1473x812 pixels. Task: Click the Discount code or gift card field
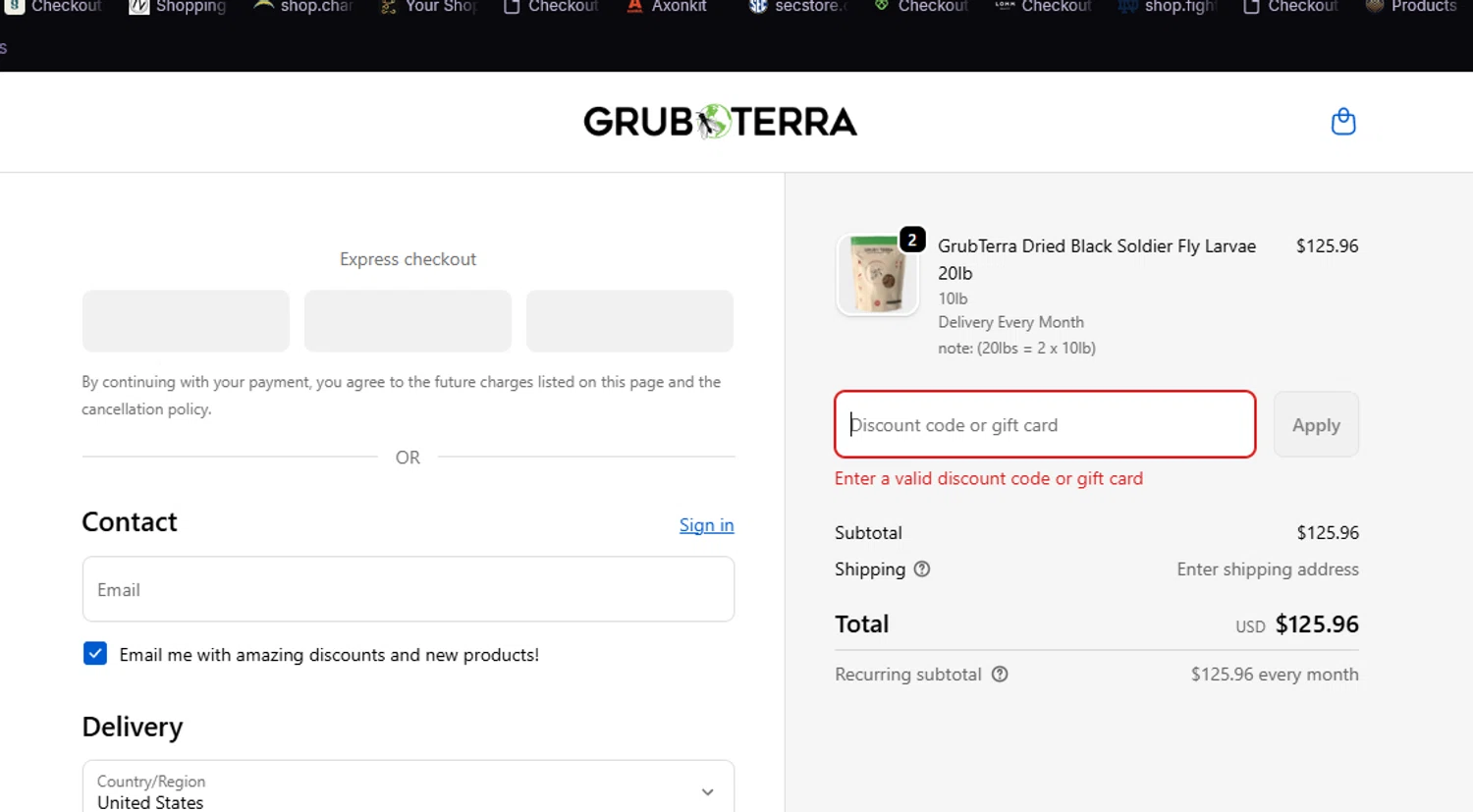(1045, 424)
